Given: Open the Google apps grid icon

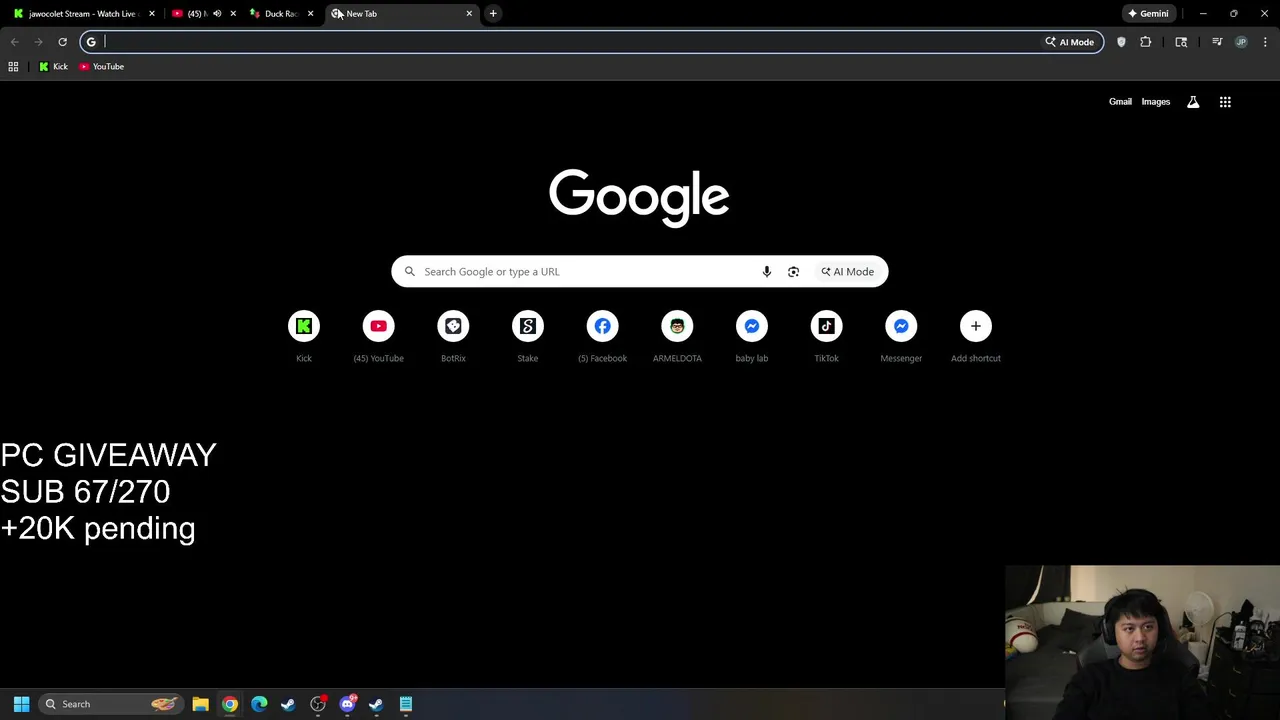Looking at the screenshot, I should coord(1225,102).
